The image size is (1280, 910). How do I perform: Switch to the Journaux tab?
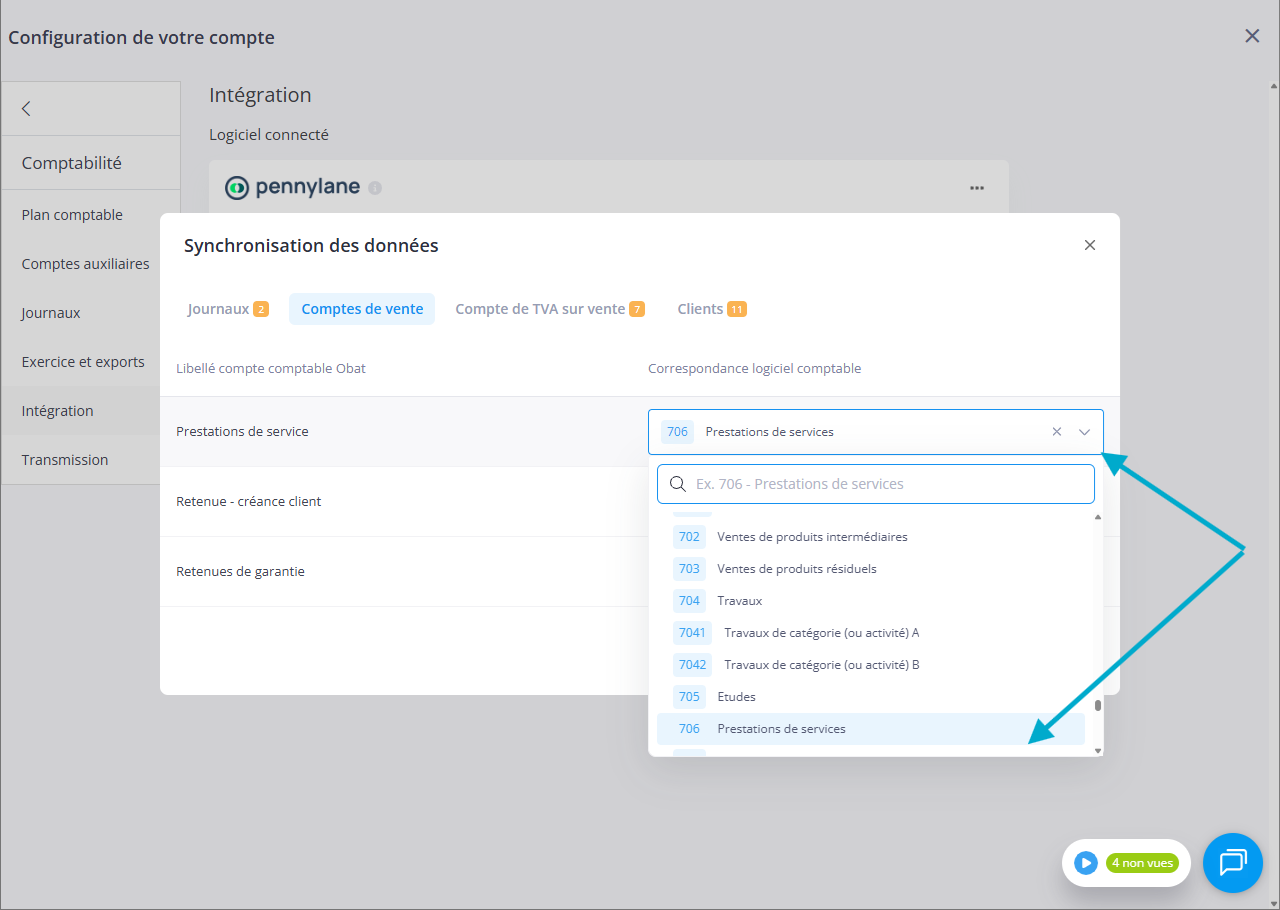(x=228, y=309)
